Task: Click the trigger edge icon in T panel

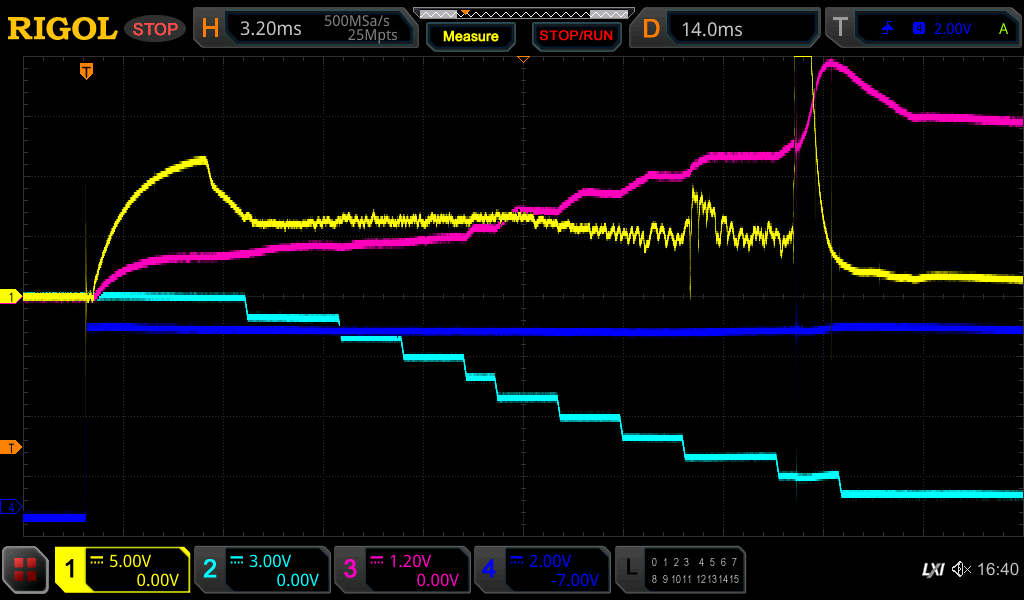Action: click(x=888, y=29)
